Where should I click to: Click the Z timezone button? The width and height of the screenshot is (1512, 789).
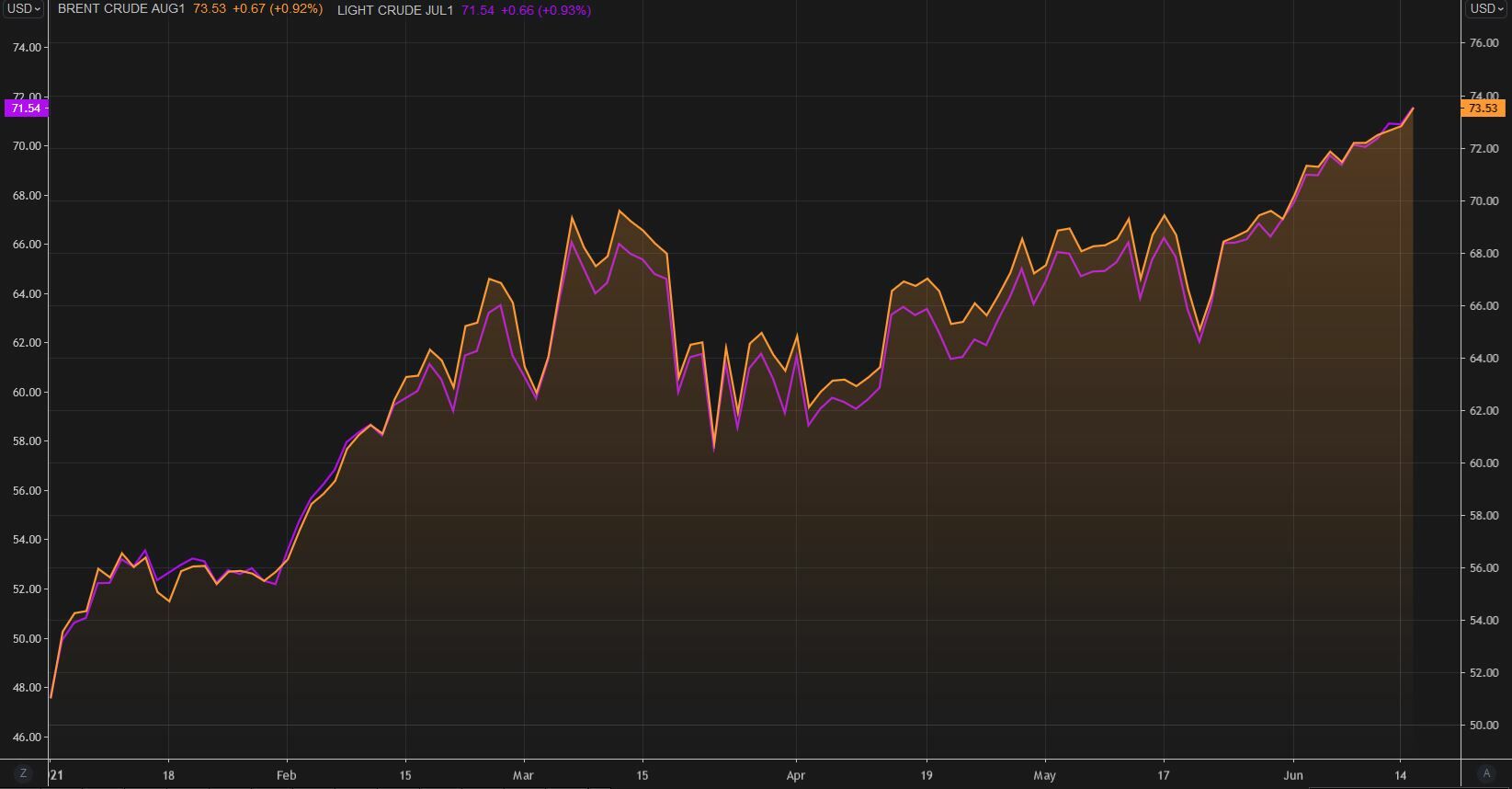point(23,773)
